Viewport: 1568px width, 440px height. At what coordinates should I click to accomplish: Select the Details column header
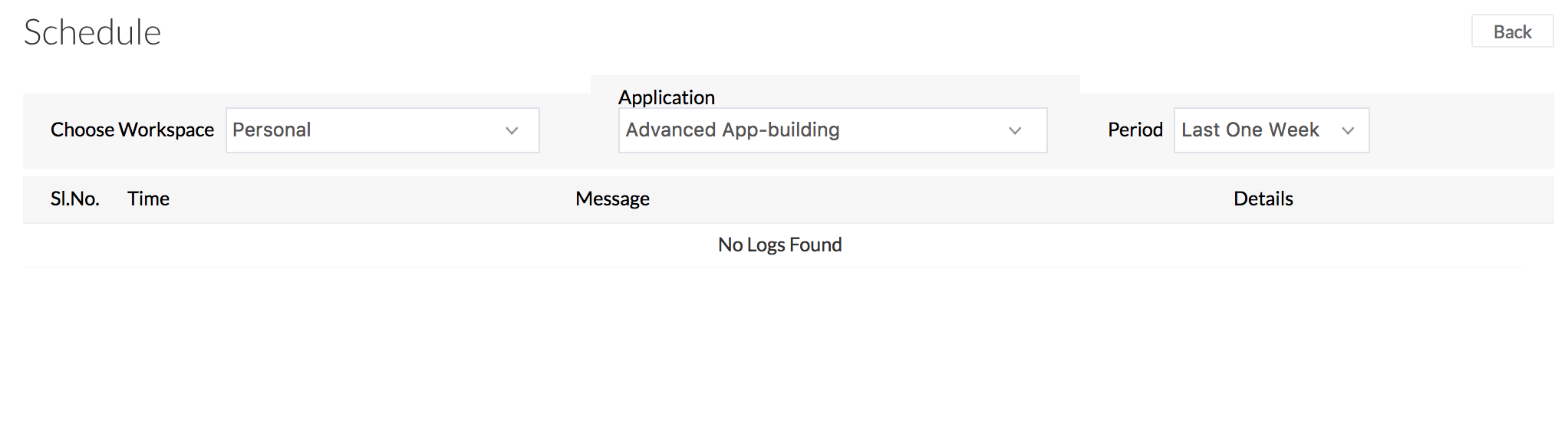1263,199
